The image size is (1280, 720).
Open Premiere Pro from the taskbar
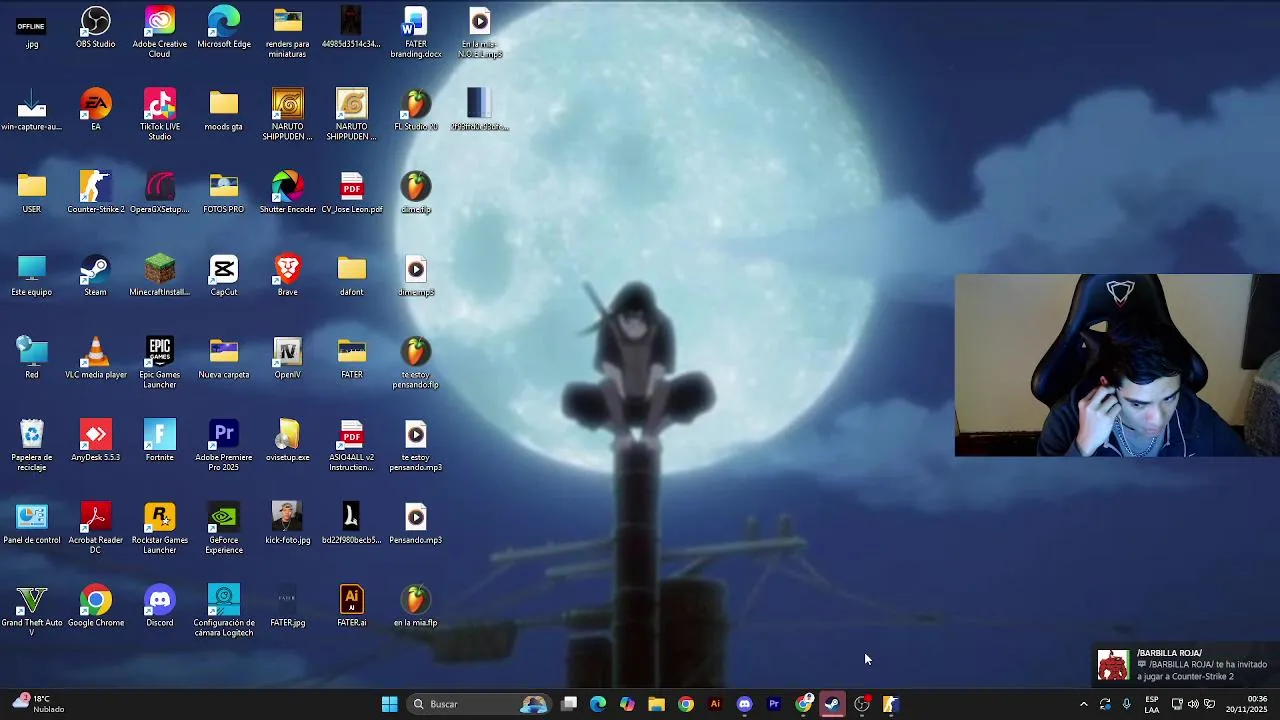pos(773,704)
